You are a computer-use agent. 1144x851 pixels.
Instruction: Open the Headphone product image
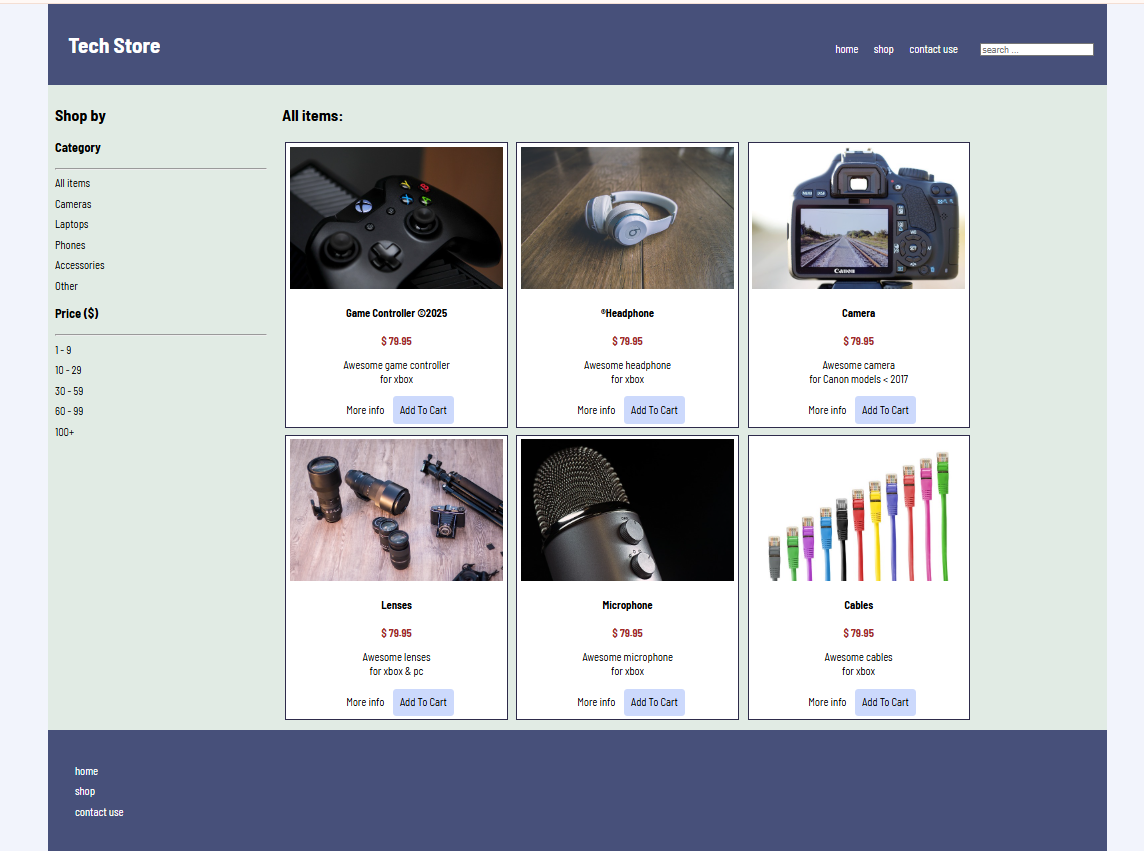(x=627, y=218)
